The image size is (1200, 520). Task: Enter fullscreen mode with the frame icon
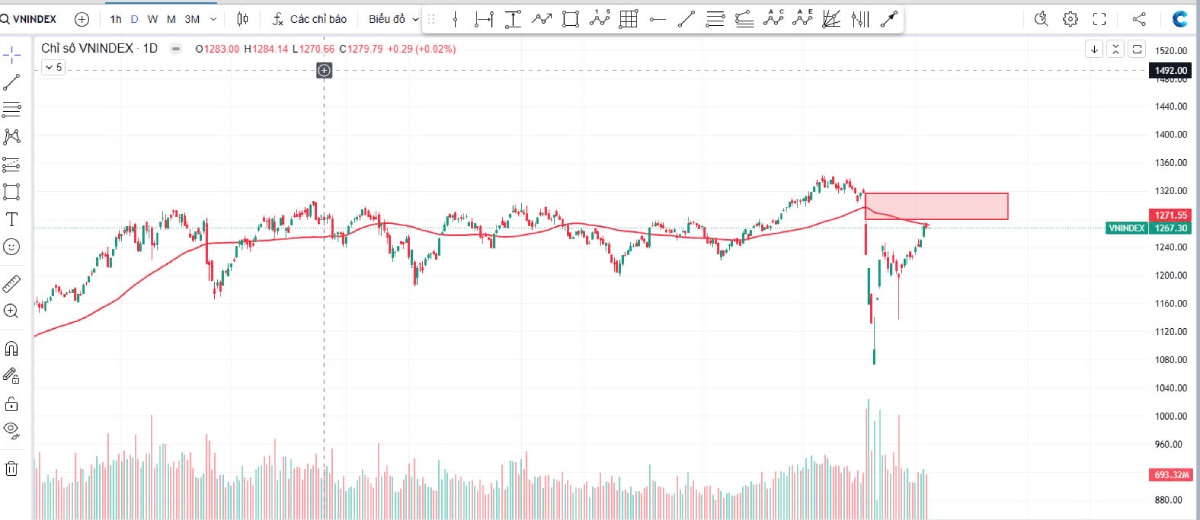click(x=1099, y=19)
